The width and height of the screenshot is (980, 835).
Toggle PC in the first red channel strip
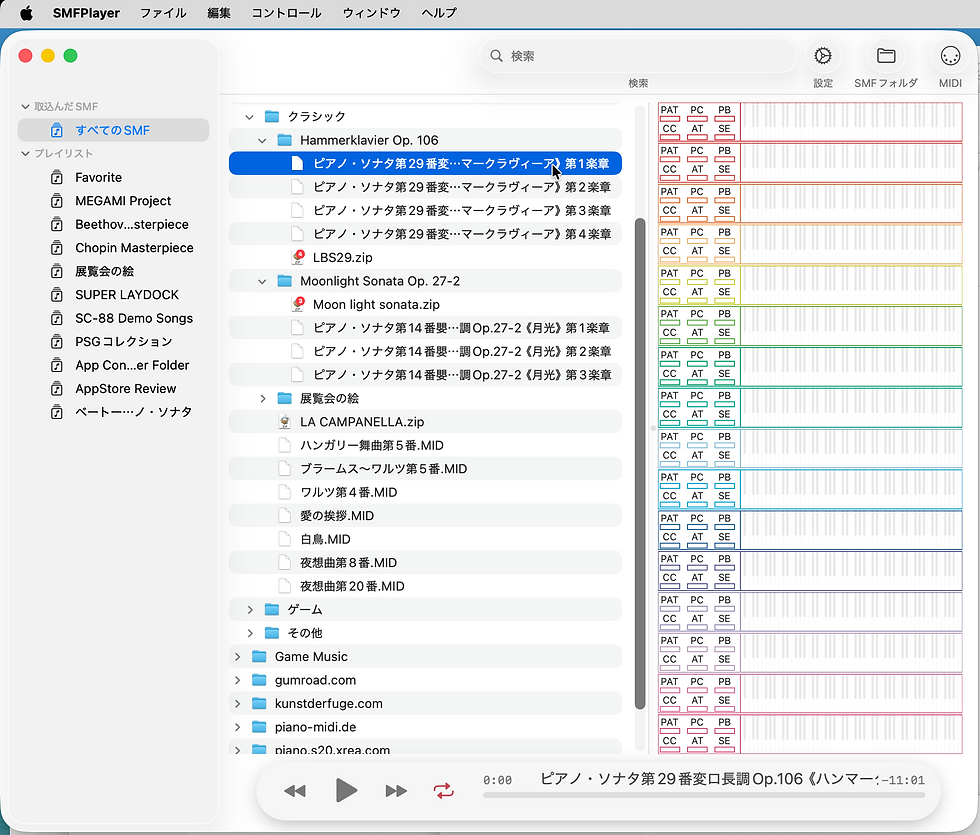[x=697, y=112]
